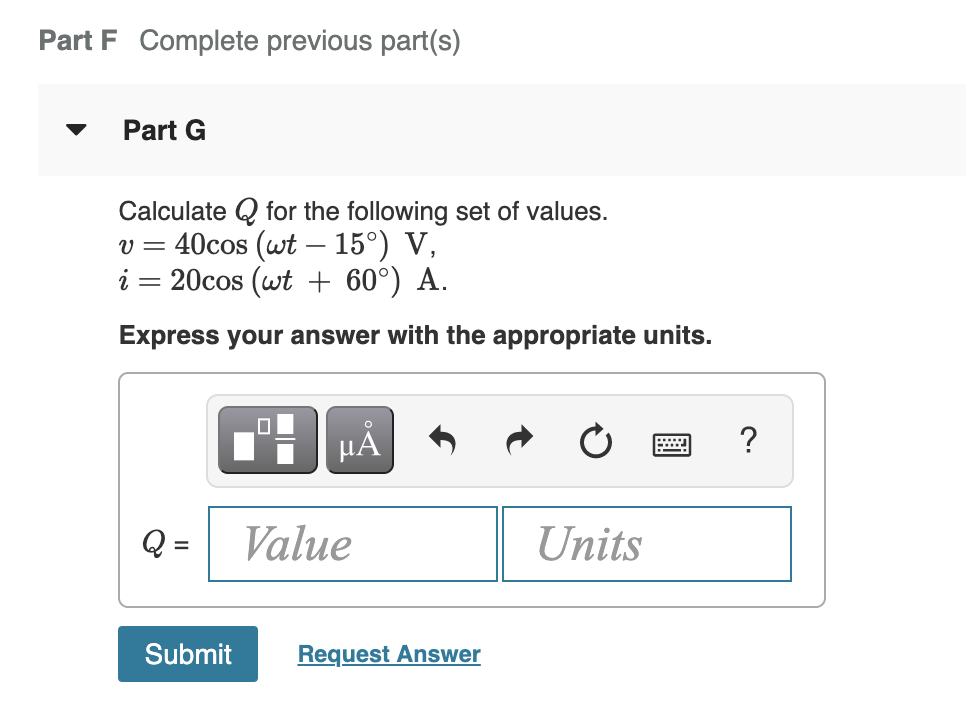Click the circular reset icon
Viewport: 966px width, 716px height.
(x=595, y=440)
